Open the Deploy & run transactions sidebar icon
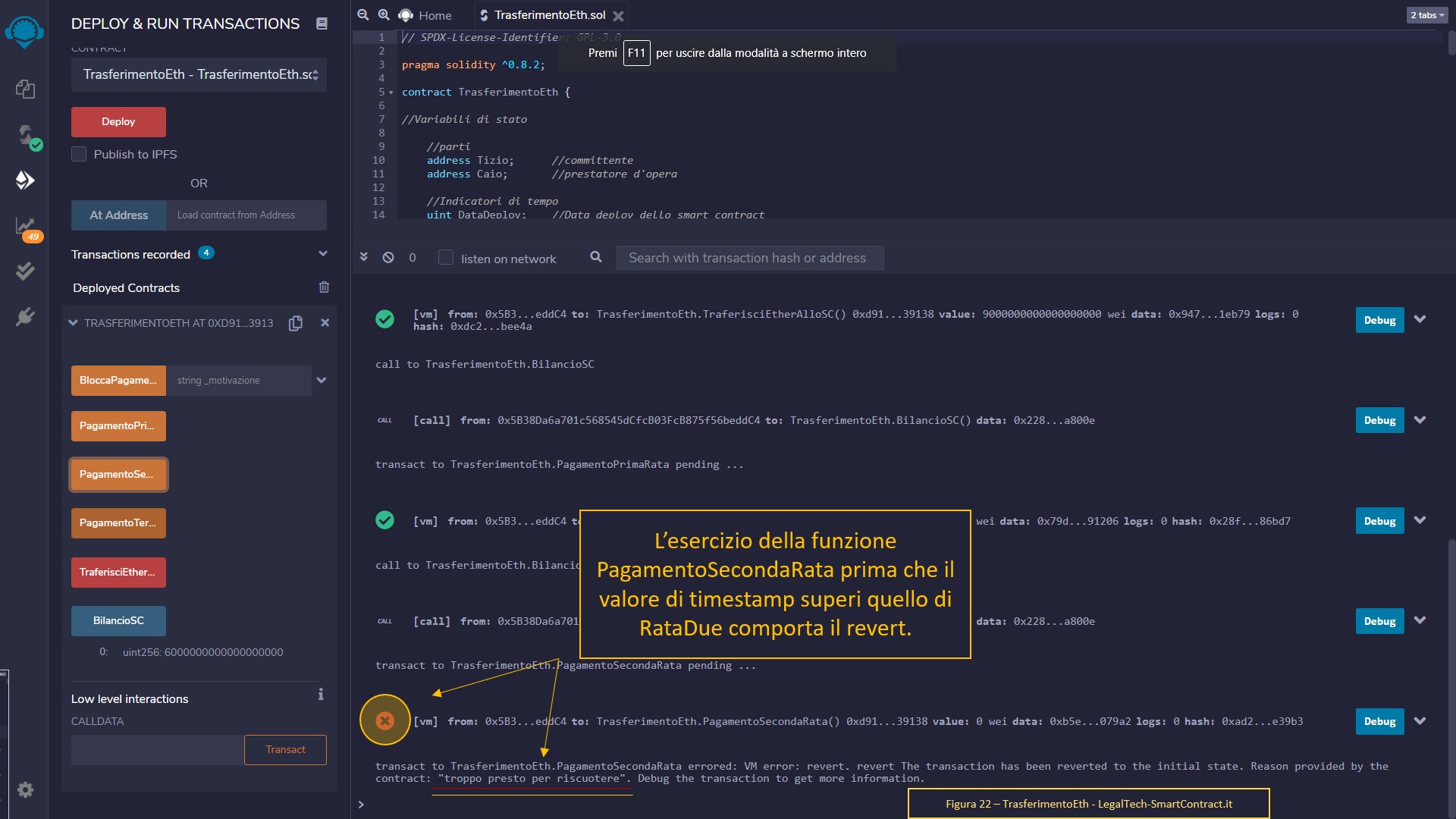Viewport: 1456px width, 819px height. tap(25, 180)
